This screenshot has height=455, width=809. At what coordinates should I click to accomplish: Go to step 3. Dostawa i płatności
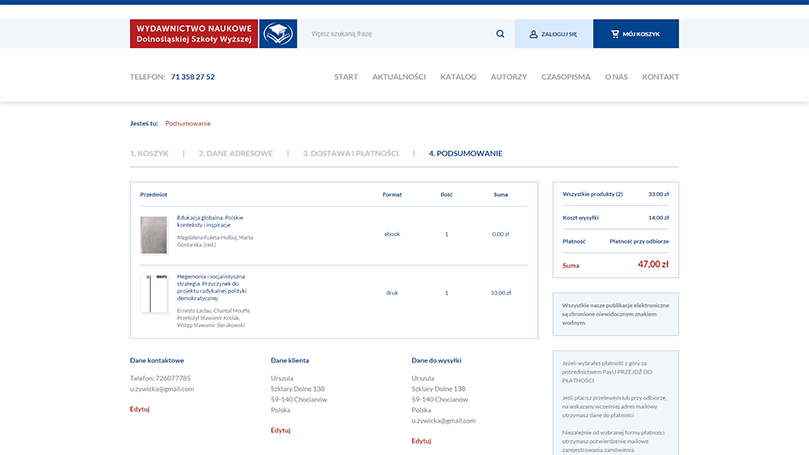(x=351, y=153)
